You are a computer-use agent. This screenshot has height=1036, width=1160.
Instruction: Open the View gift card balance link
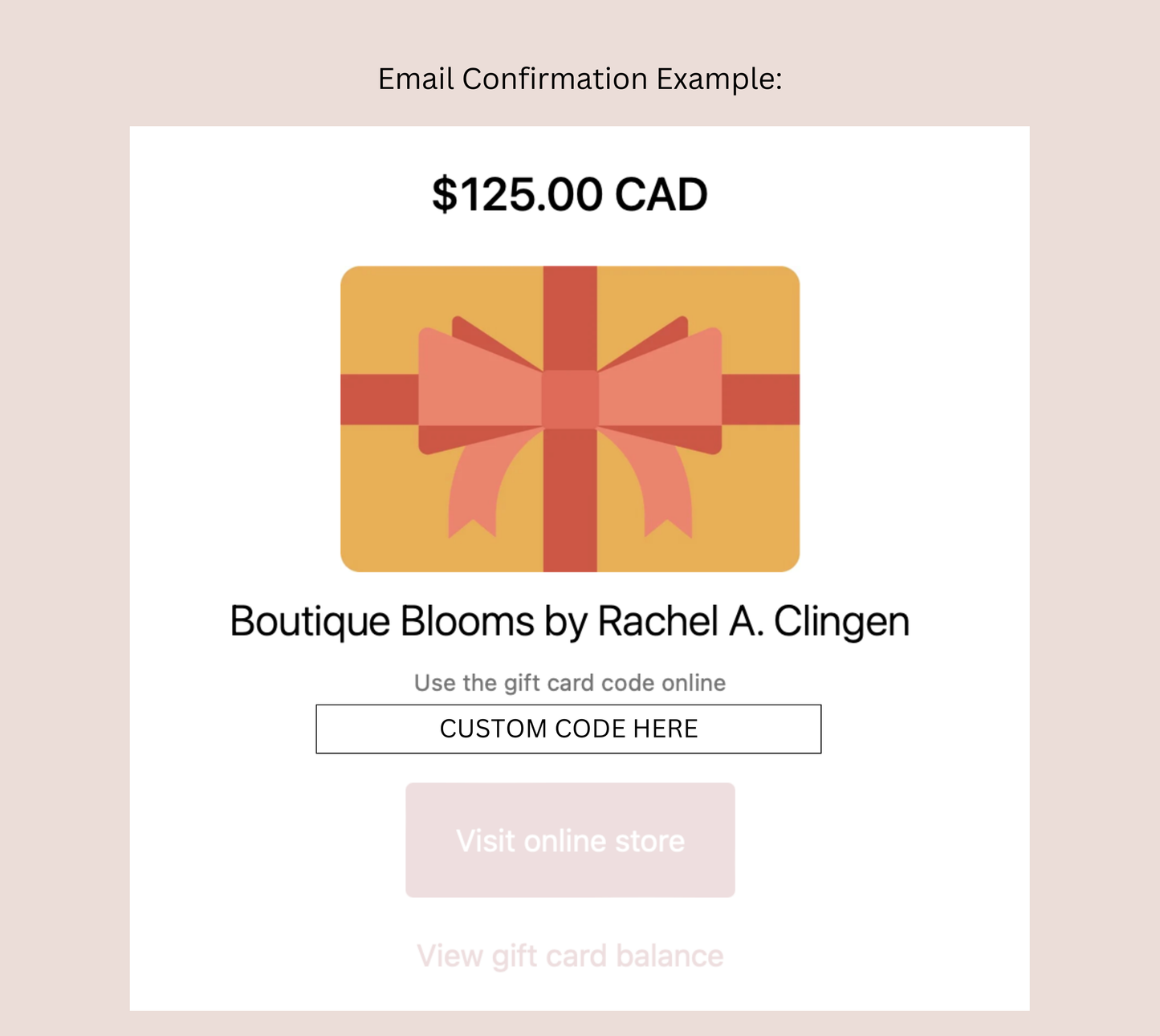pyautogui.click(x=570, y=956)
